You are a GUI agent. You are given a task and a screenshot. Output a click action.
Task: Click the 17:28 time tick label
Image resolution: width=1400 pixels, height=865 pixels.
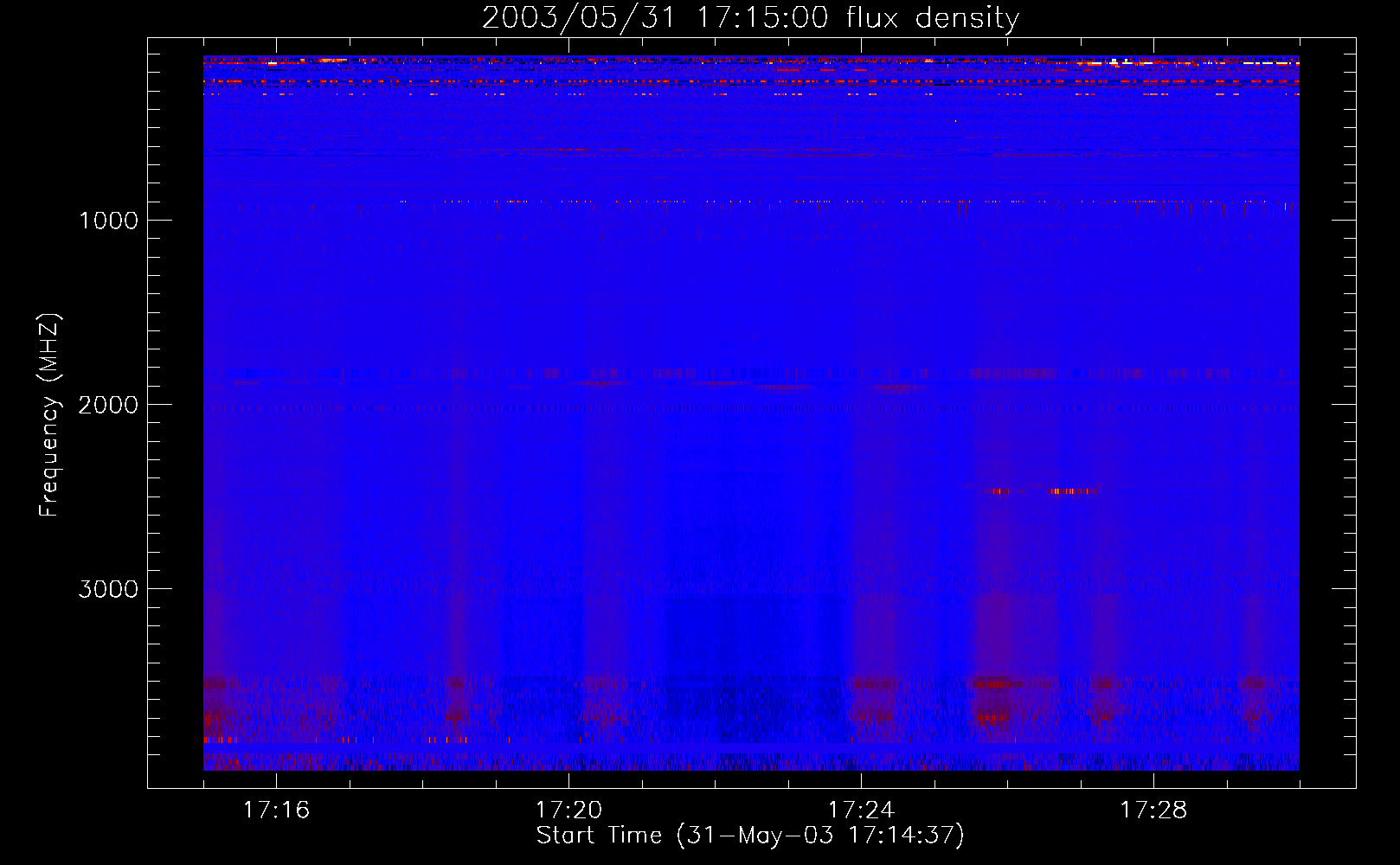[1153, 810]
